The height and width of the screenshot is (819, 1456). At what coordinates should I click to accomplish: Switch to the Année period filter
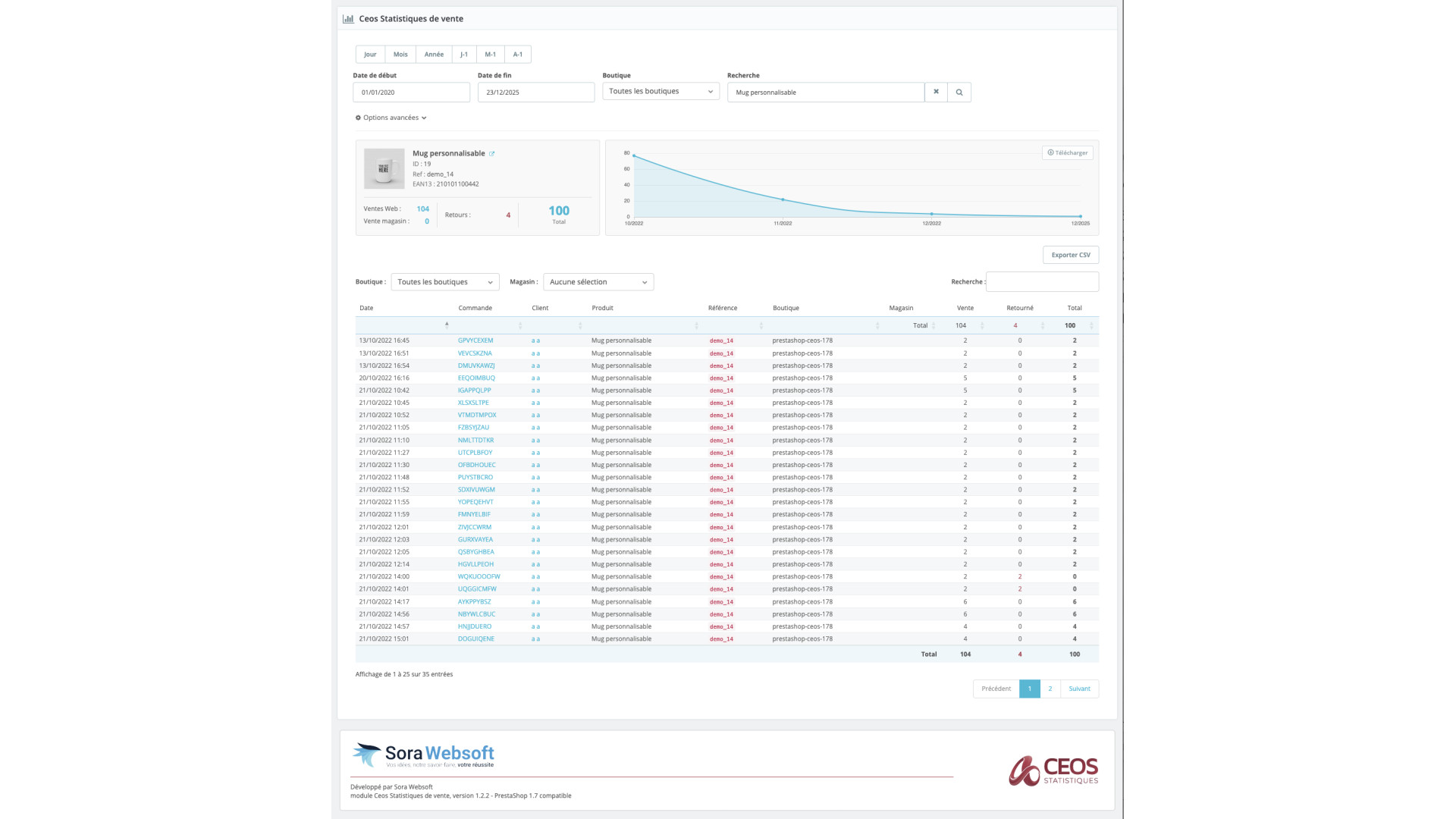tap(434, 54)
